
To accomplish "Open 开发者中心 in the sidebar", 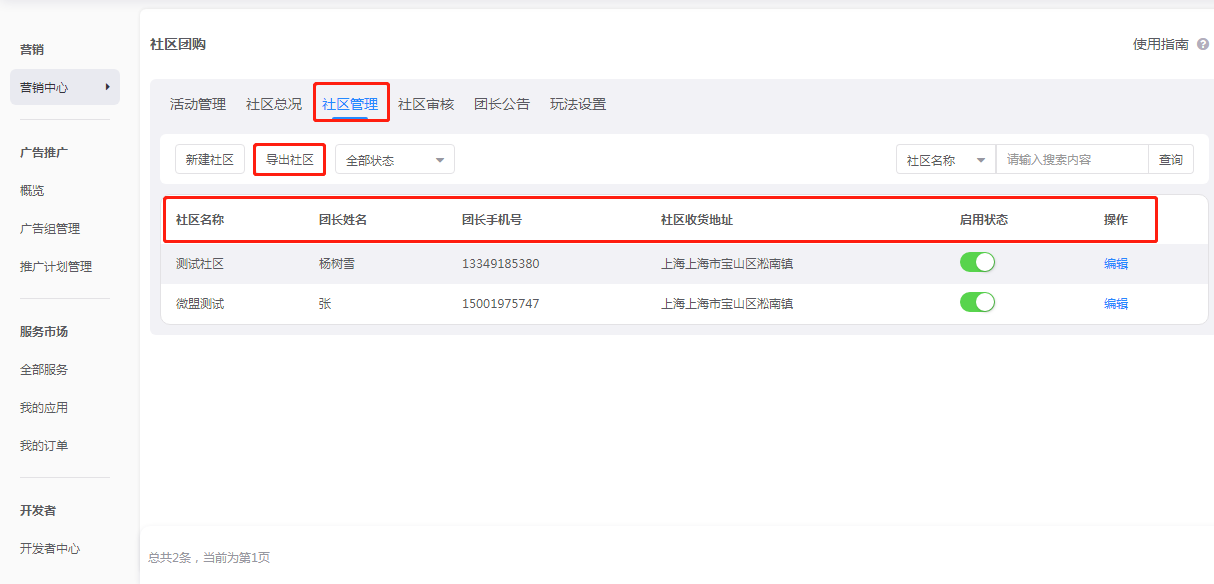I will tap(50, 548).
